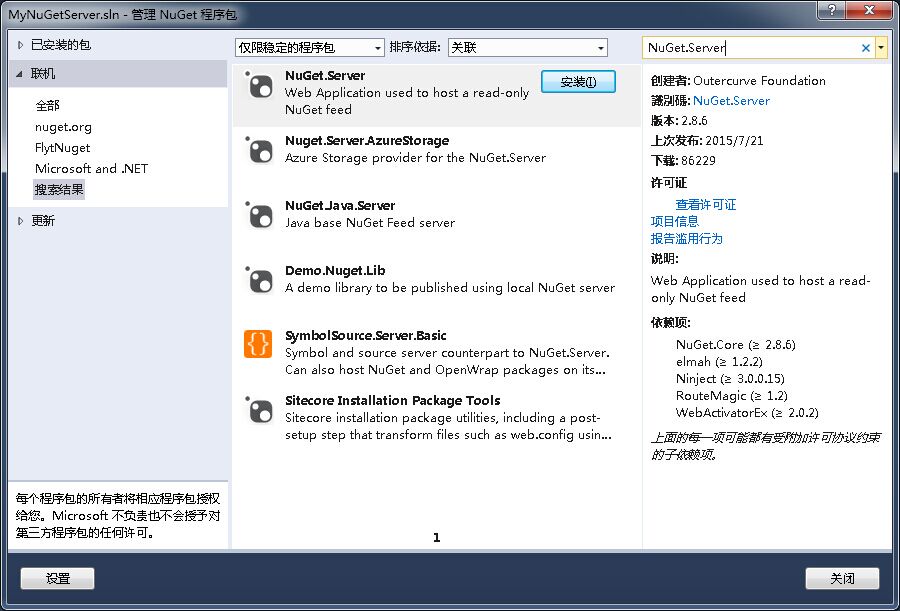Select the nuget.org source

pos(63,127)
